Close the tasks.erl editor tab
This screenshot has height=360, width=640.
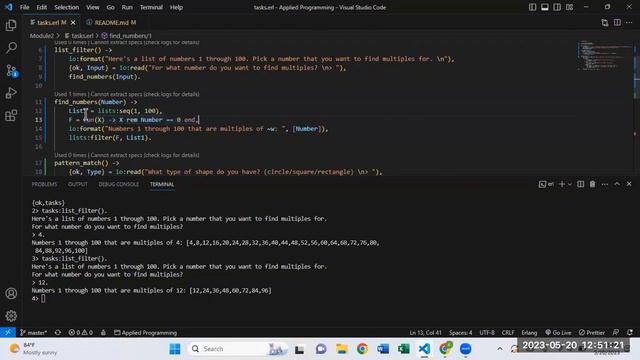point(73,22)
